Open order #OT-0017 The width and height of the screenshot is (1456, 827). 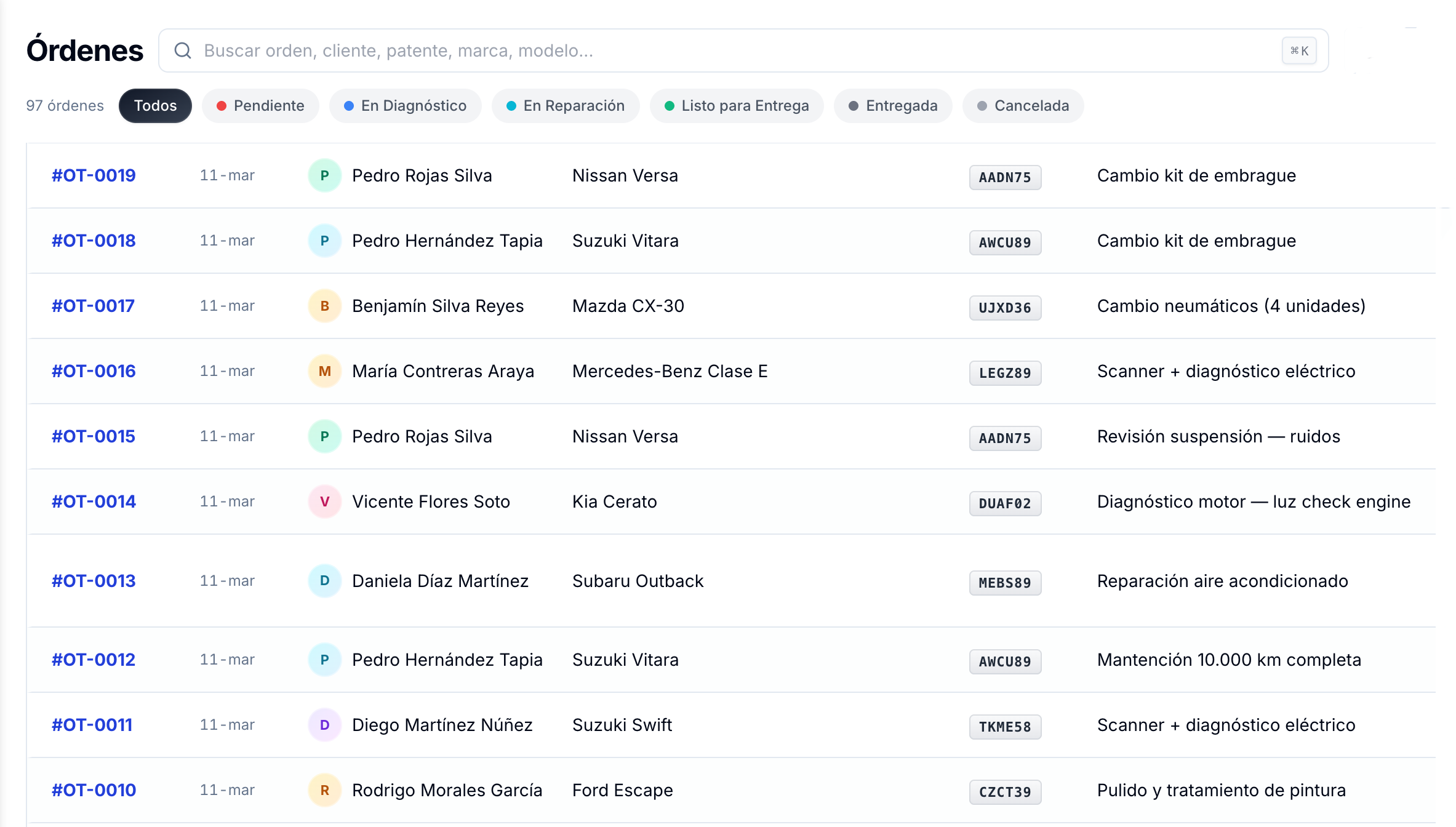93,306
